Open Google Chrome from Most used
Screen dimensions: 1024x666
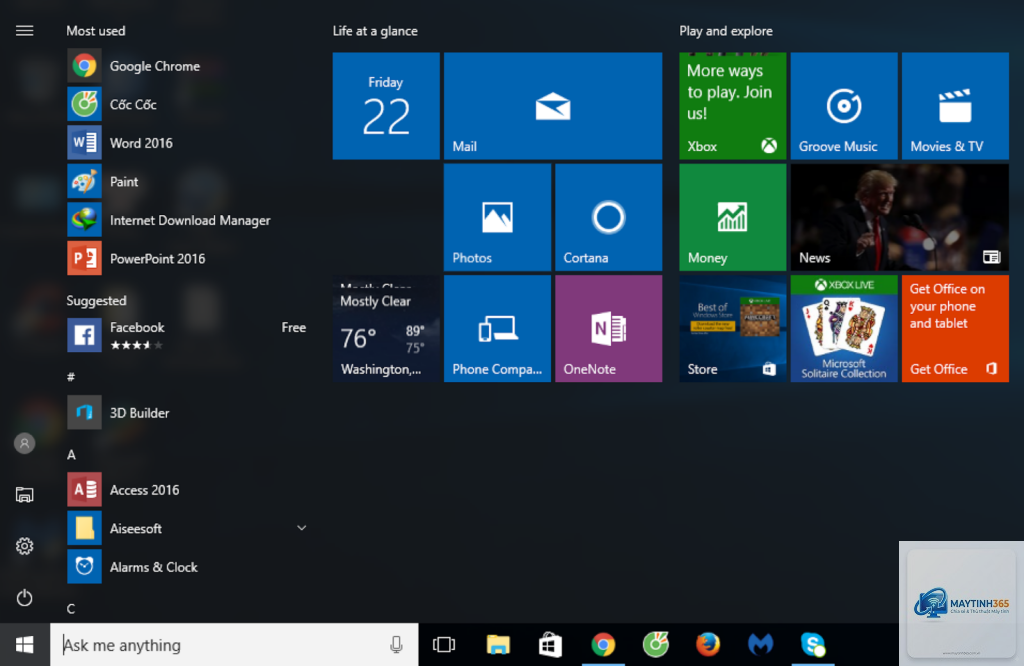[x=186, y=66]
